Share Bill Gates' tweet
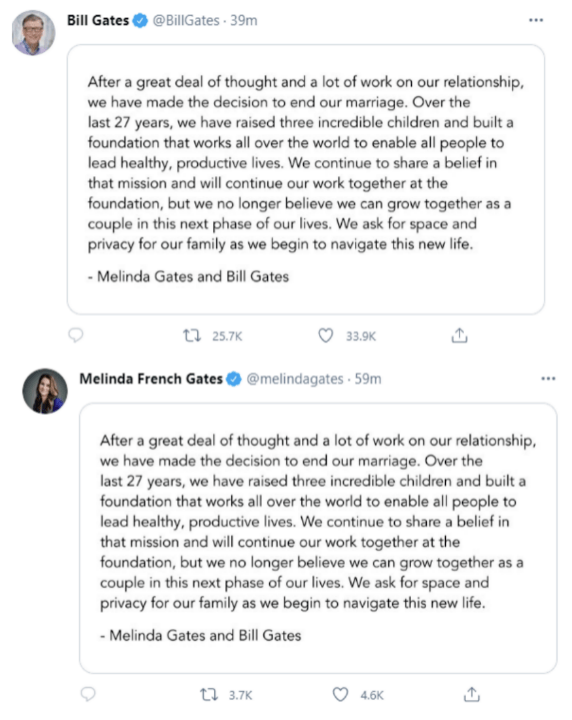Viewport: 572px width, 720px height. pos(459,335)
